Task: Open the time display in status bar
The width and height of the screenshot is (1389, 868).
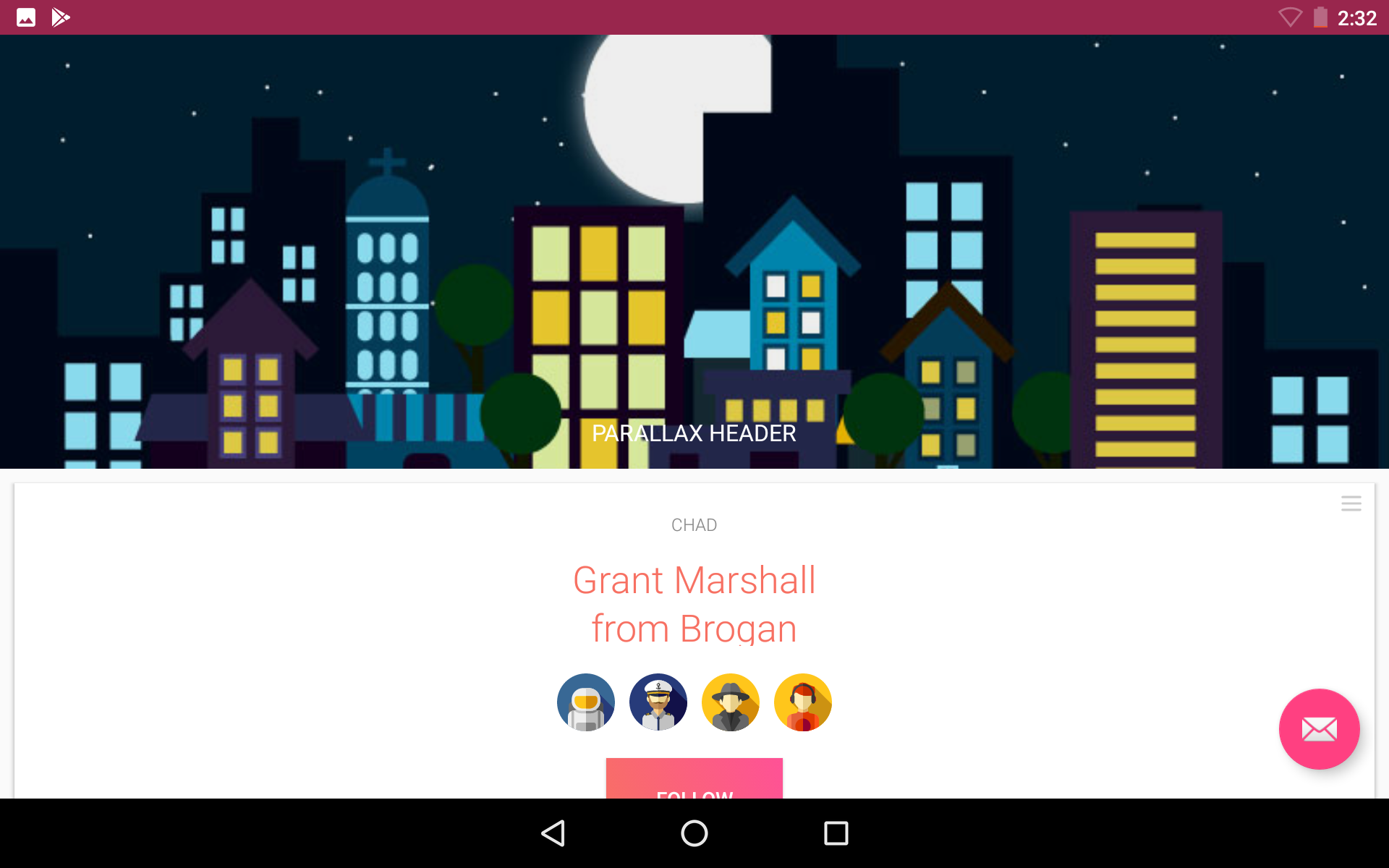Action: point(1361,17)
